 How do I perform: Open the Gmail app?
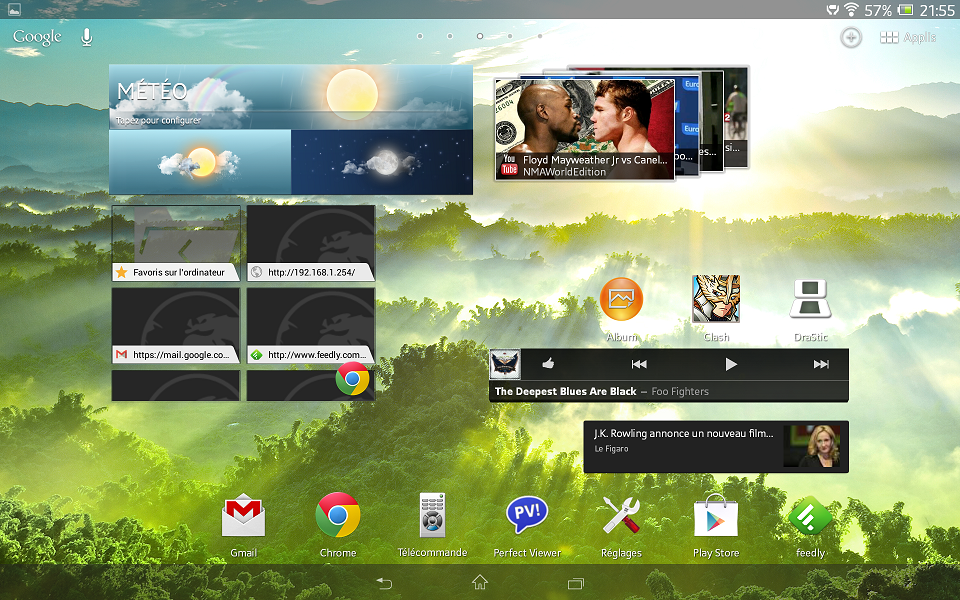(243, 516)
